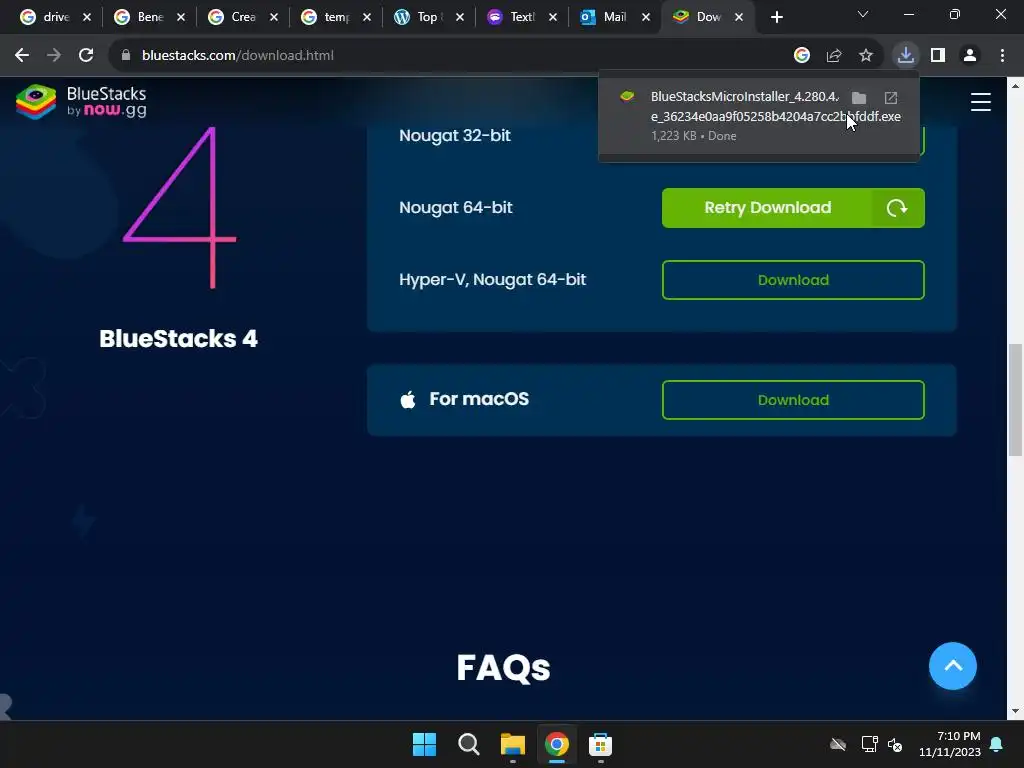
Task: View site information lock icon
Action: 126,56
